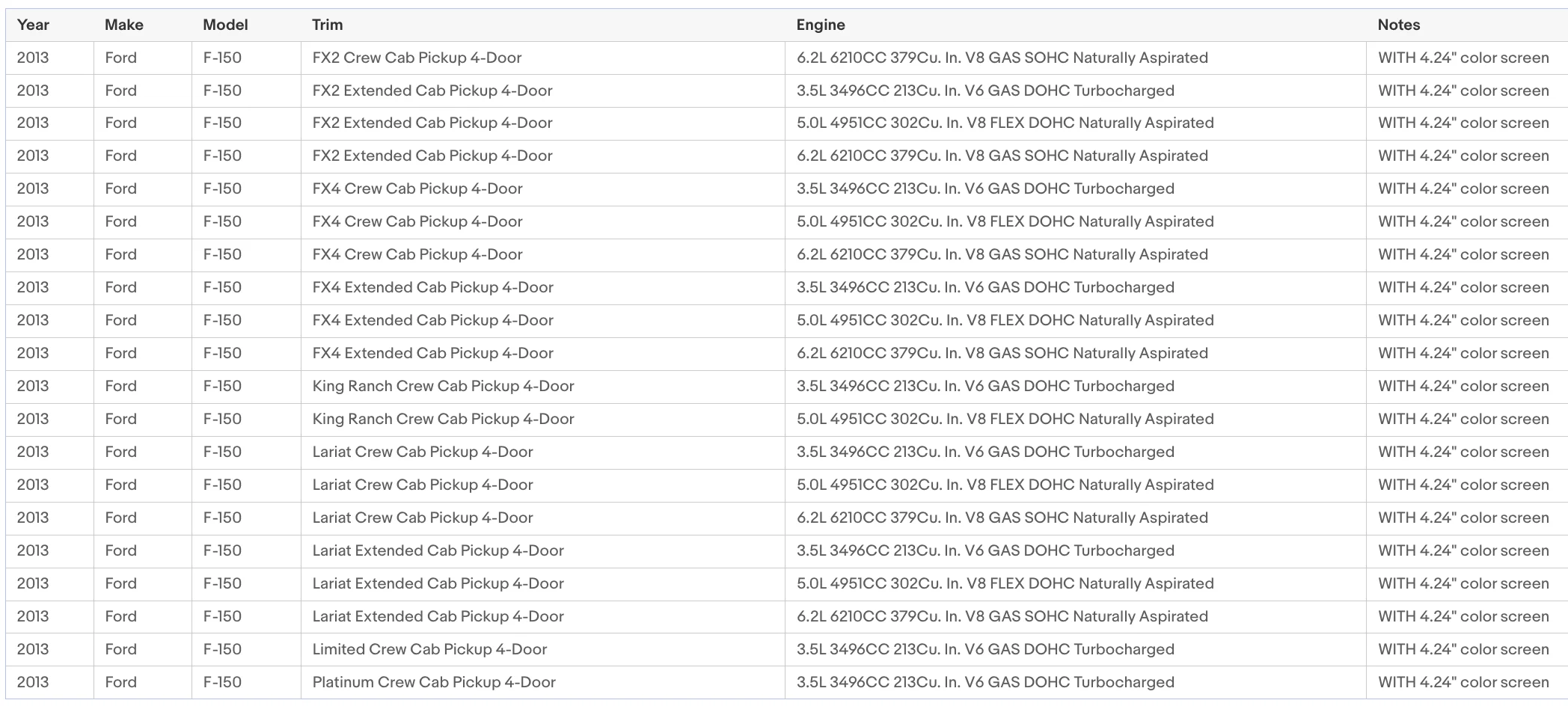Image resolution: width=1568 pixels, height=706 pixels.
Task: Select the Limited Crew Cab Pickup trim cell
Action: [x=542, y=649]
